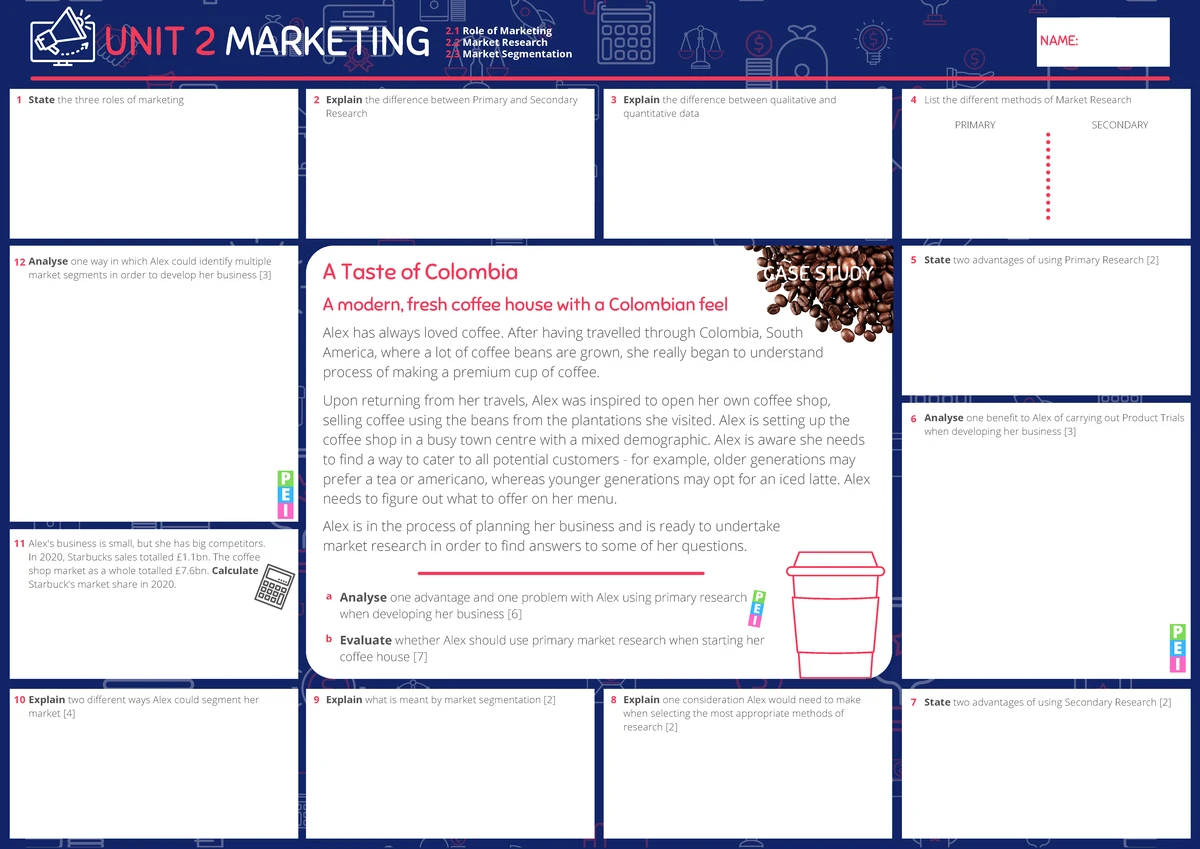Viewport: 1200px width, 849px height.
Task: Click case study question b starting "Evaluate whether Alex"
Action: tap(545, 648)
